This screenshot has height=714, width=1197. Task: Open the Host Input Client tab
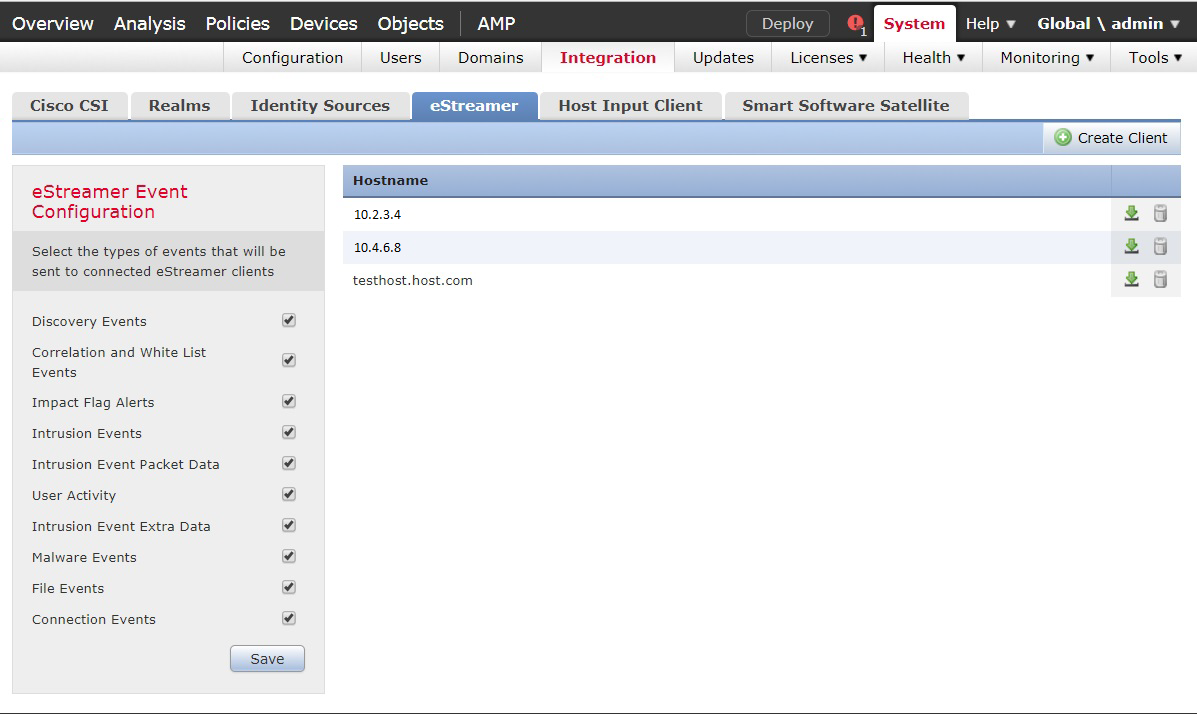click(631, 105)
